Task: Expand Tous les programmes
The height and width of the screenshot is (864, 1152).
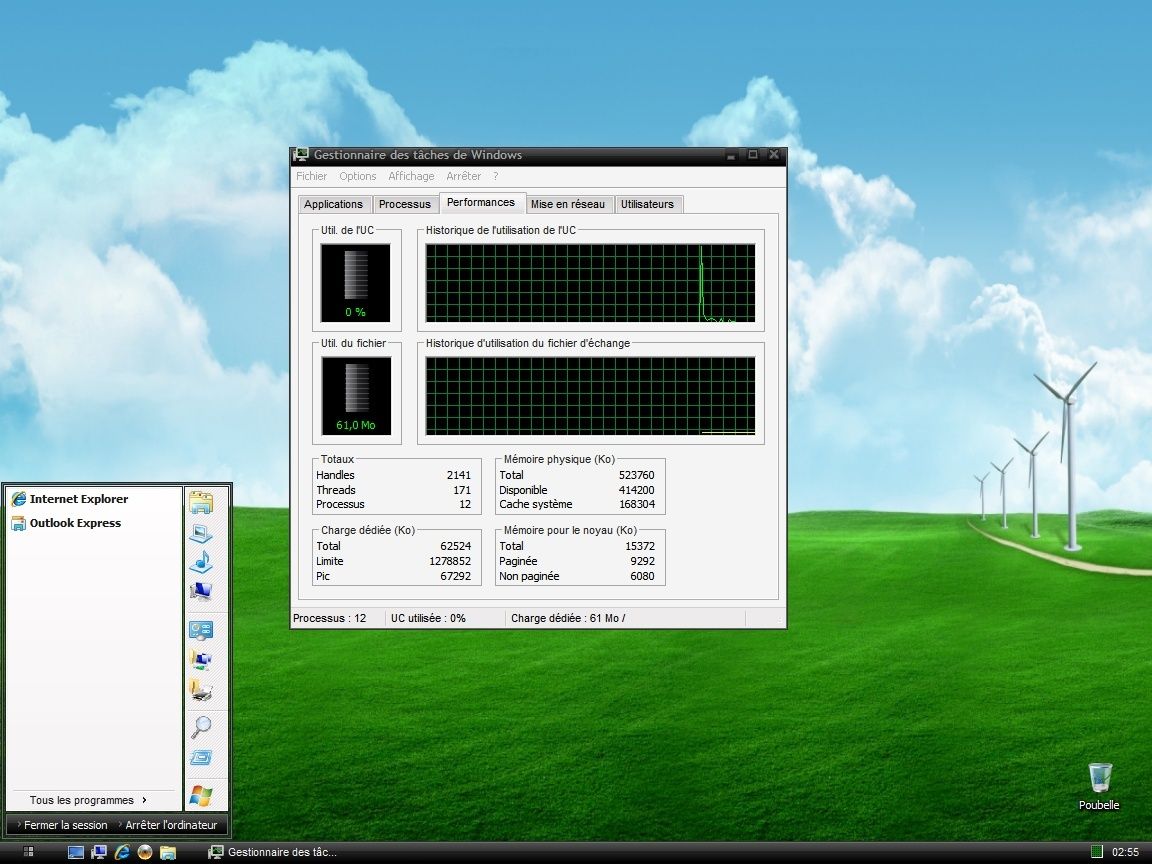Action: (x=88, y=800)
